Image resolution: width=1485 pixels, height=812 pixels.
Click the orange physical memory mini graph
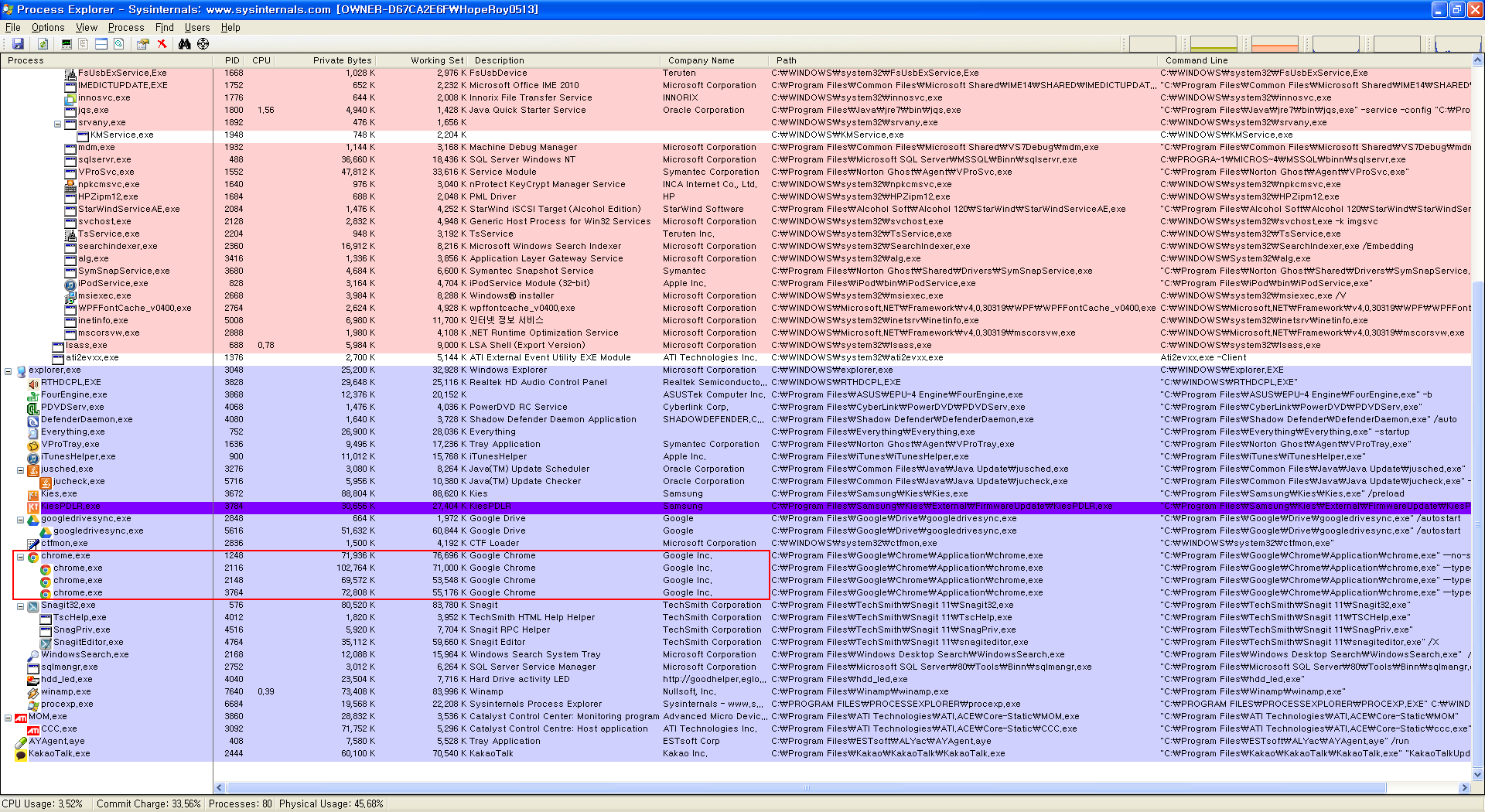point(1275,44)
